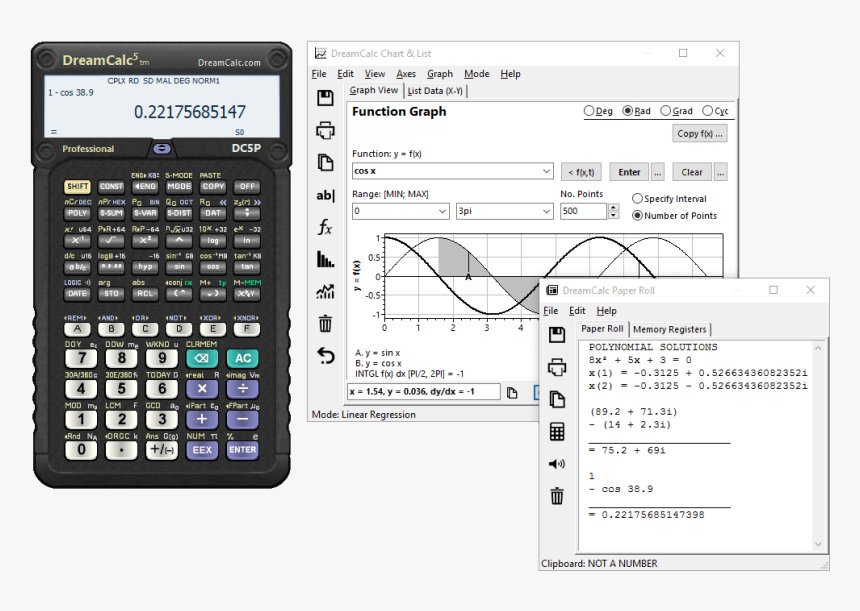Open the print icon in the Chart sidebar
The height and width of the screenshot is (611, 860).
(x=325, y=130)
